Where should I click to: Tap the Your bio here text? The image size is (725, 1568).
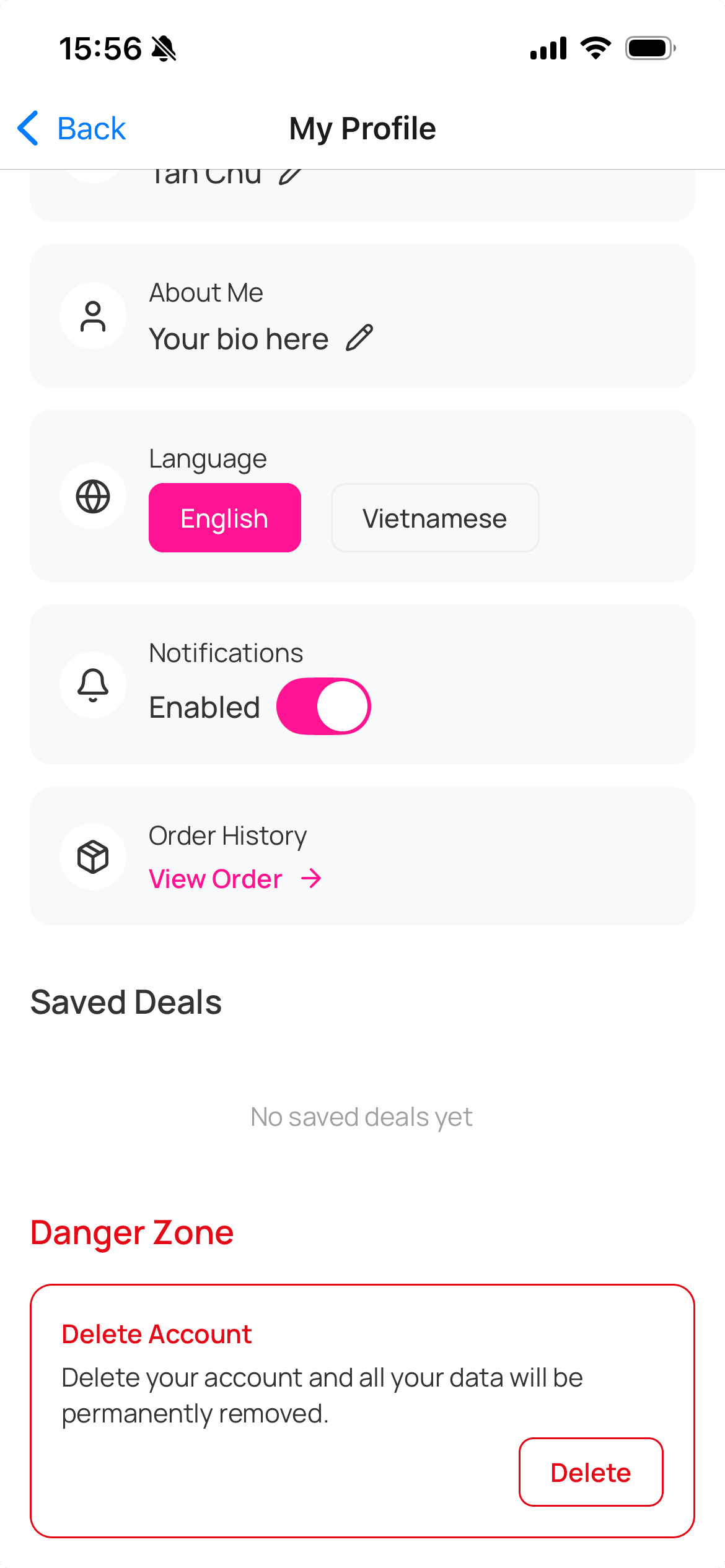click(239, 339)
